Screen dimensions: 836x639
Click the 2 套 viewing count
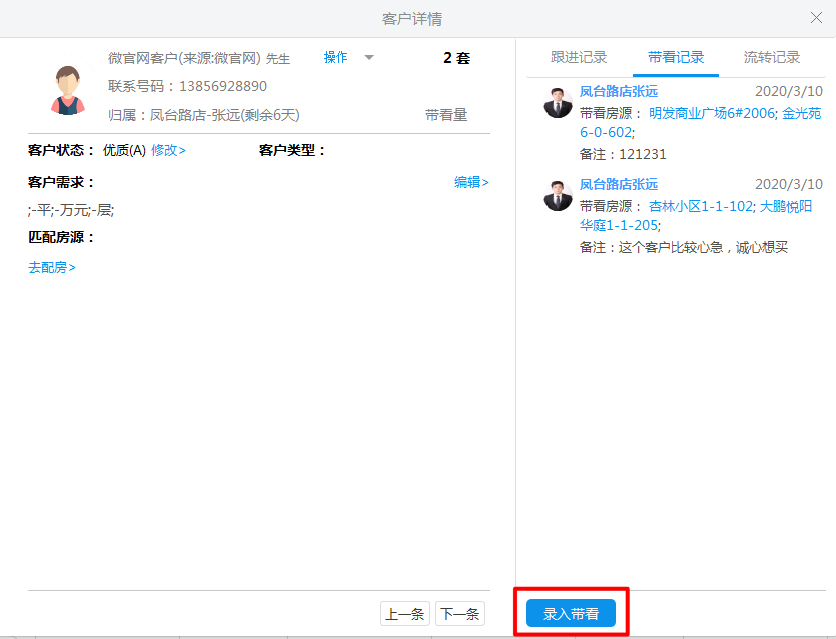click(x=456, y=58)
